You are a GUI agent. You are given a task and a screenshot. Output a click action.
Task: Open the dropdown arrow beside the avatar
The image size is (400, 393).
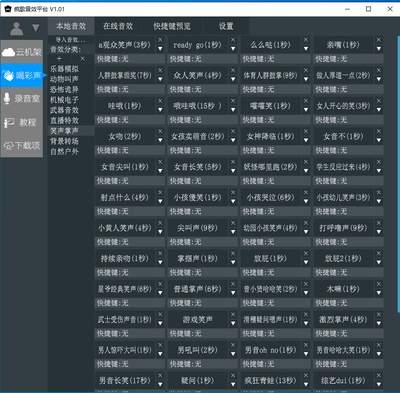(36, 28)
